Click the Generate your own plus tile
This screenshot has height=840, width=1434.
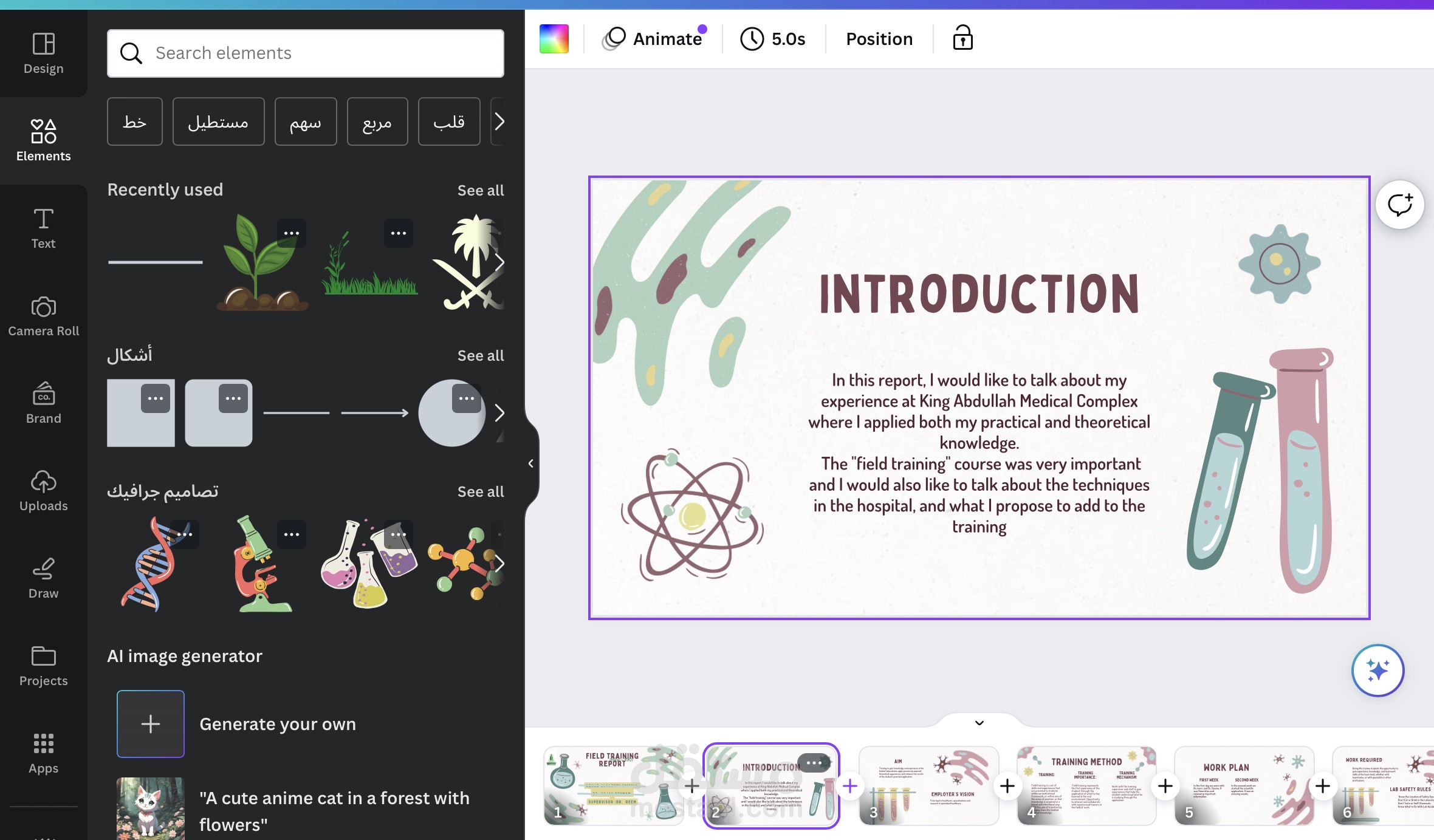(151, 724)
